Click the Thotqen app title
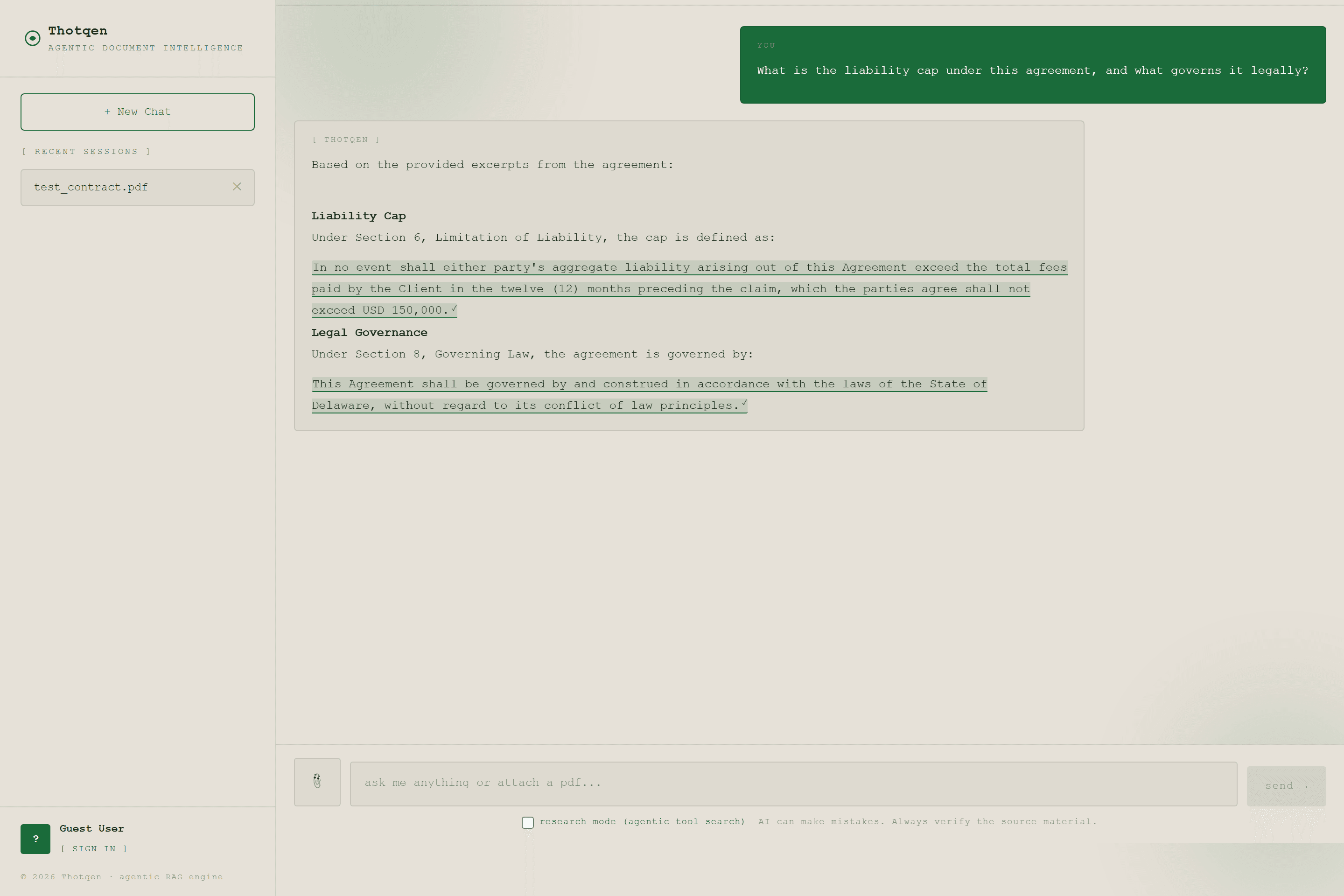Screen dimensions: 1344x896 (x=78, y=31)
